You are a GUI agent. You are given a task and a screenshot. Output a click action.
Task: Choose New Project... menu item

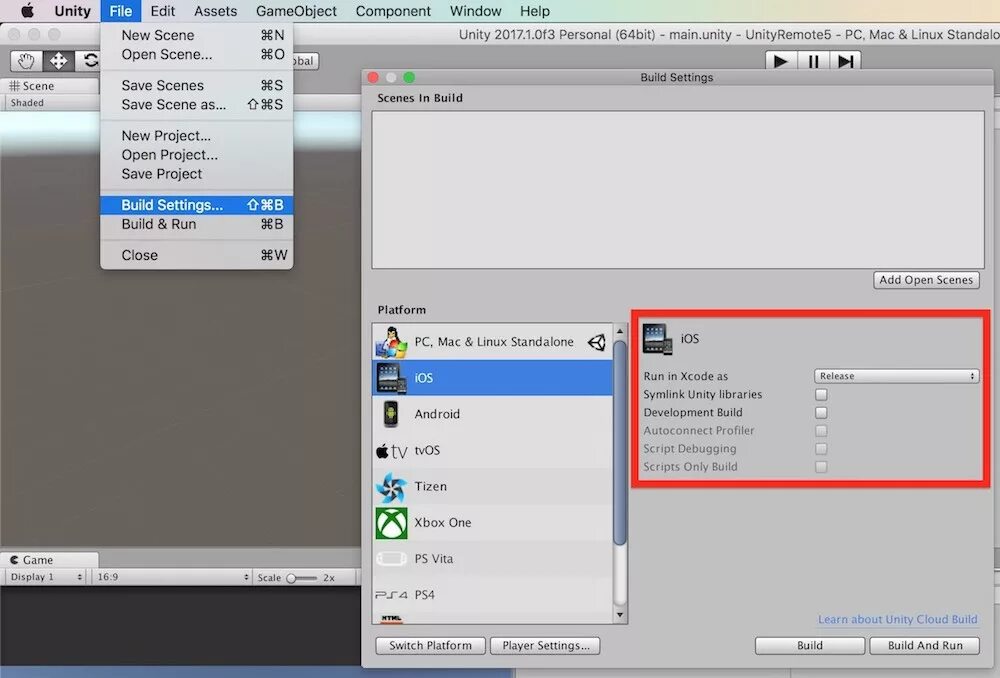[196, 136]
